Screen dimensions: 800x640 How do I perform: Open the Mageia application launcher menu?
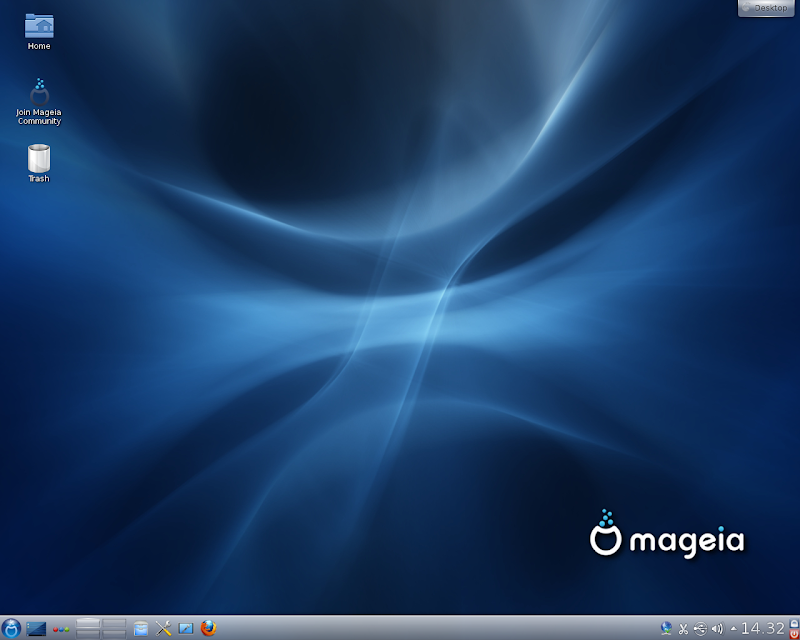(11, 628)
